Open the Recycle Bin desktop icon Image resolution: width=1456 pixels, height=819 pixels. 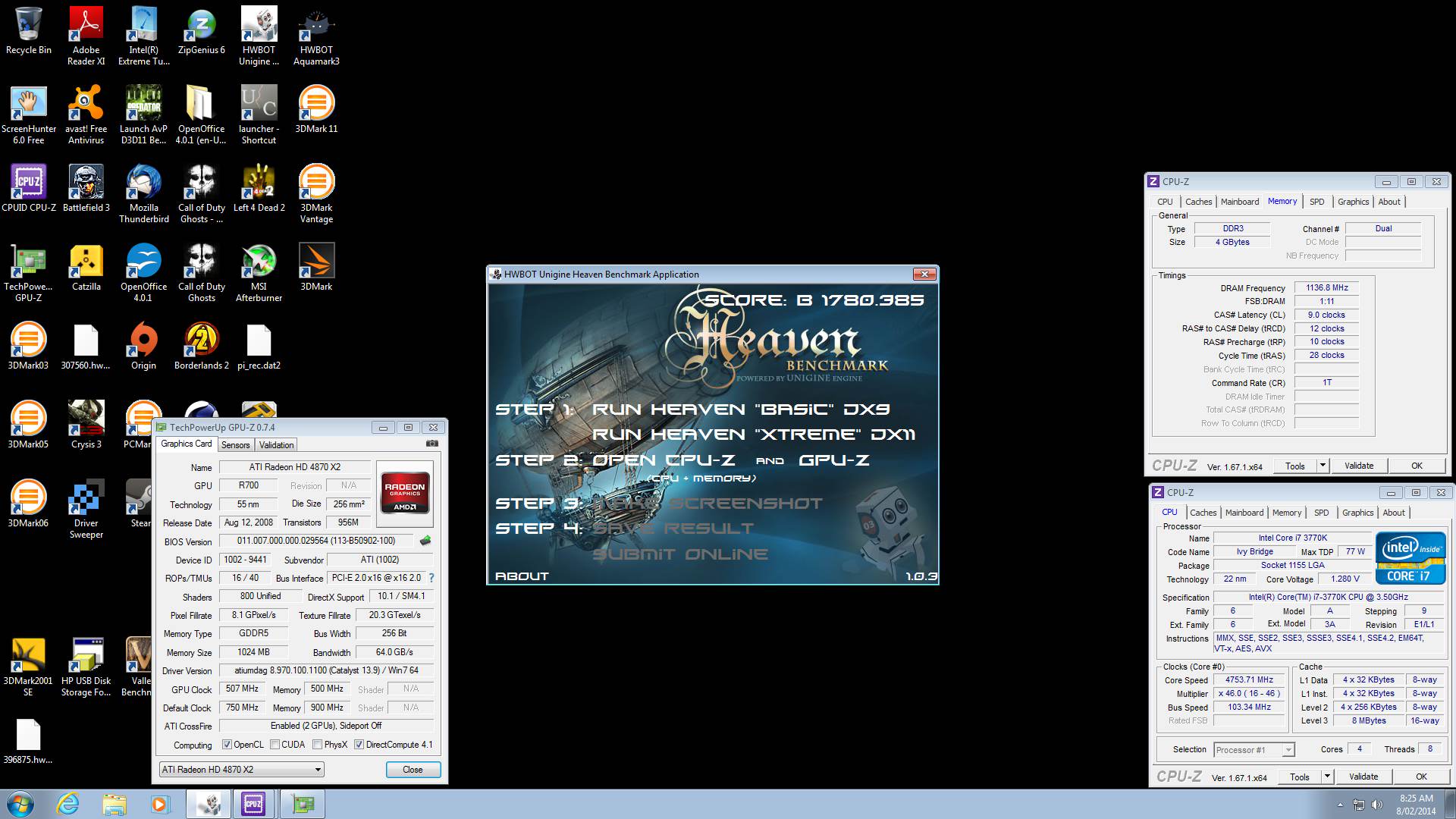click(x=29, y=31)
